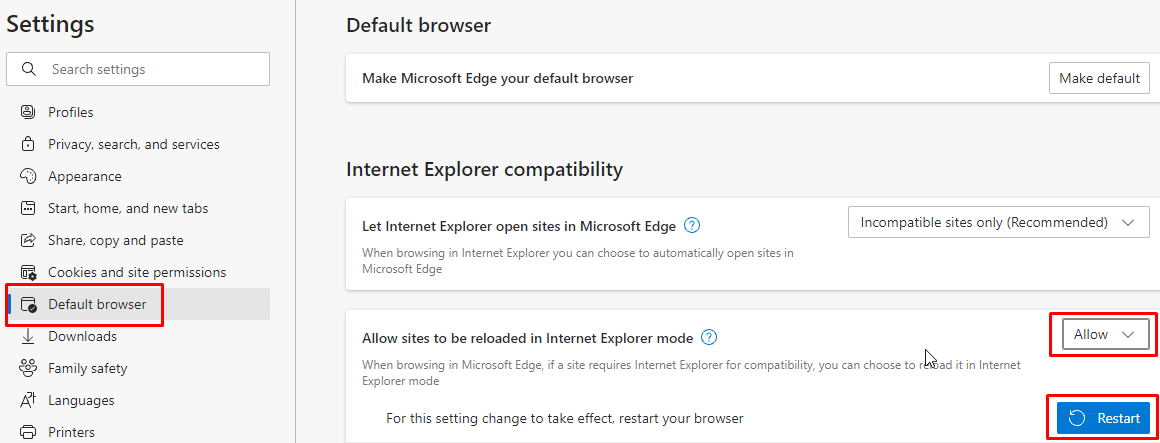Image resolution: width=1160 pixels, height=443 pixels.
Task: Click the Restart browser button
Action: point(1103,419)
